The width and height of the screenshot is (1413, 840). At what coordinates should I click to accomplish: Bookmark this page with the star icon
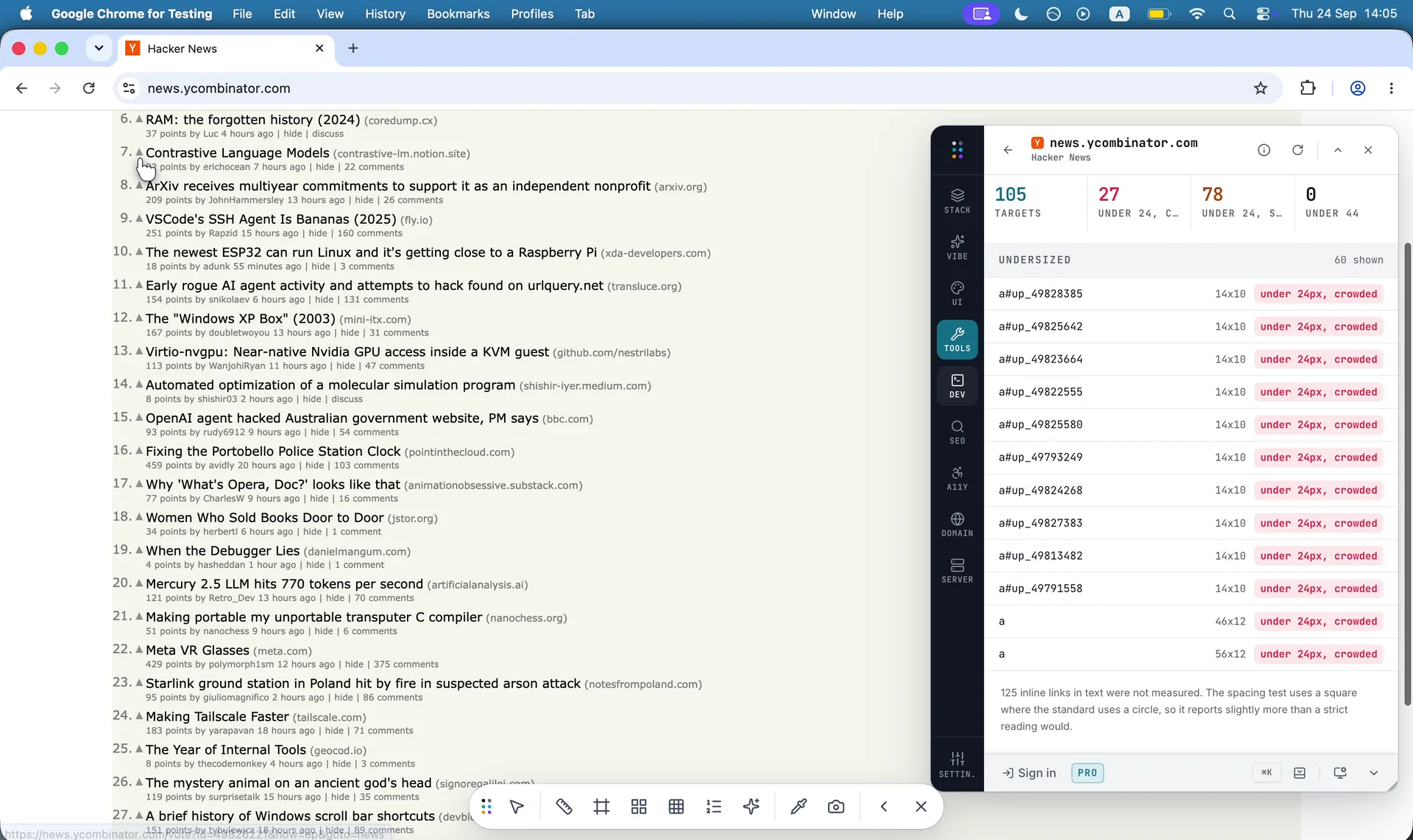(x=1261, y=88)
